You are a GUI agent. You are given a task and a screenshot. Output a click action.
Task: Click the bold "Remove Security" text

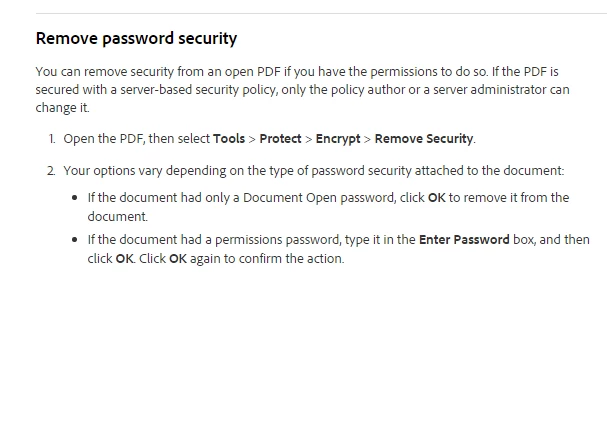click(424, 139)
